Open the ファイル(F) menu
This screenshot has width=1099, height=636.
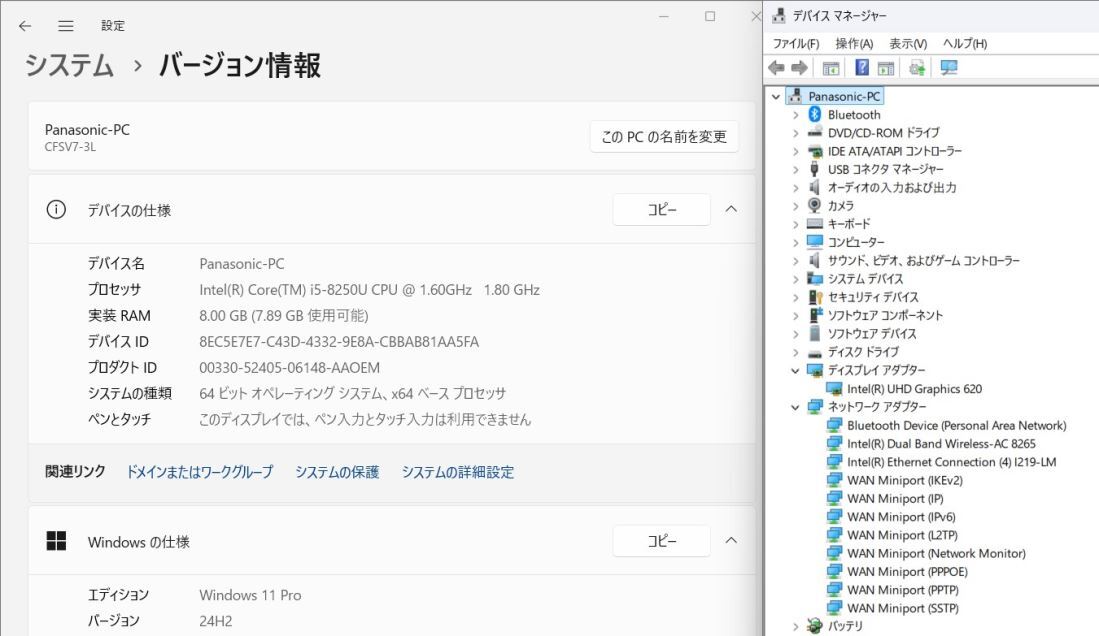click(796, 43)
